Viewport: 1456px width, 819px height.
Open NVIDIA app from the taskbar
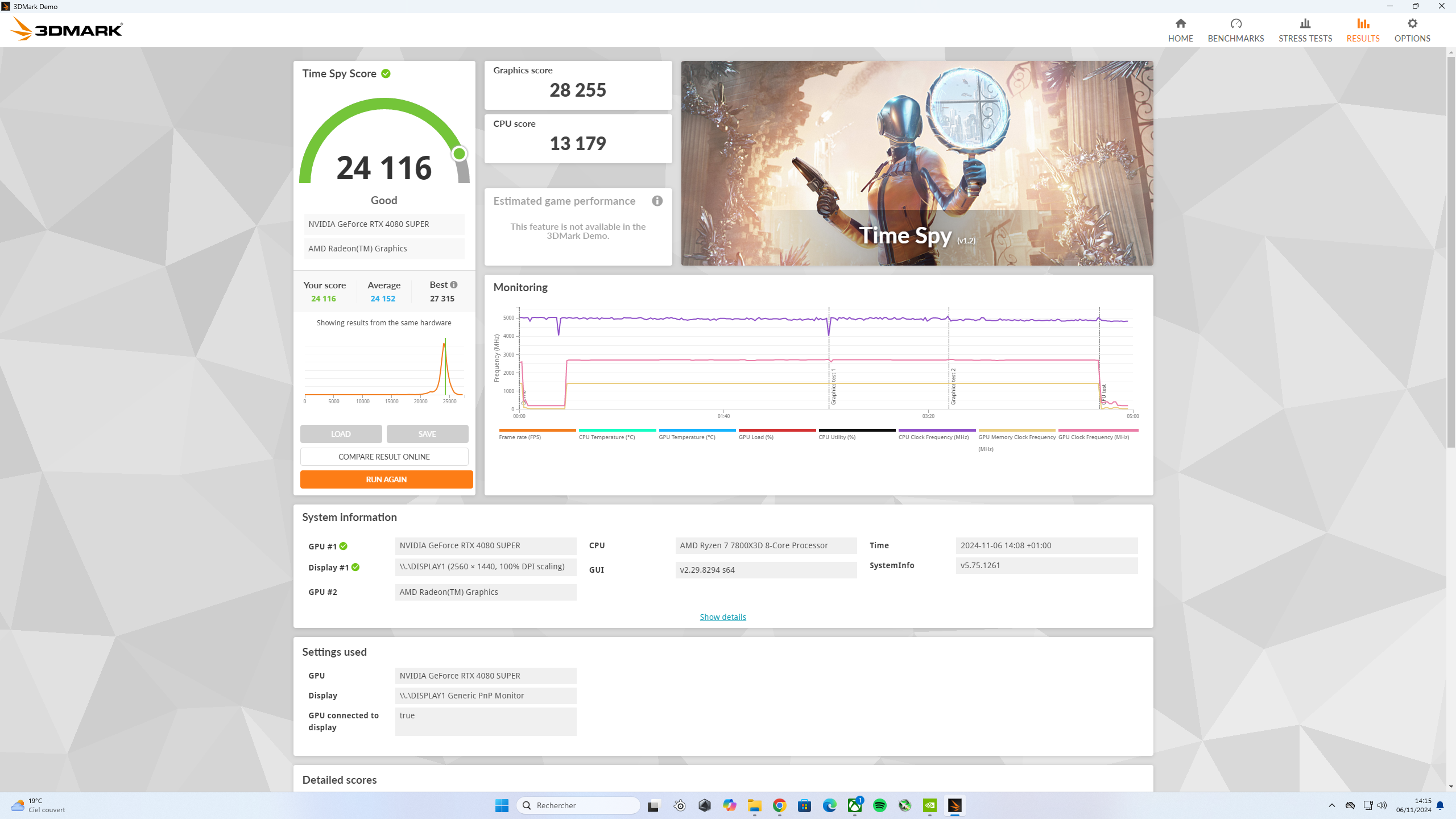[929, 805]
